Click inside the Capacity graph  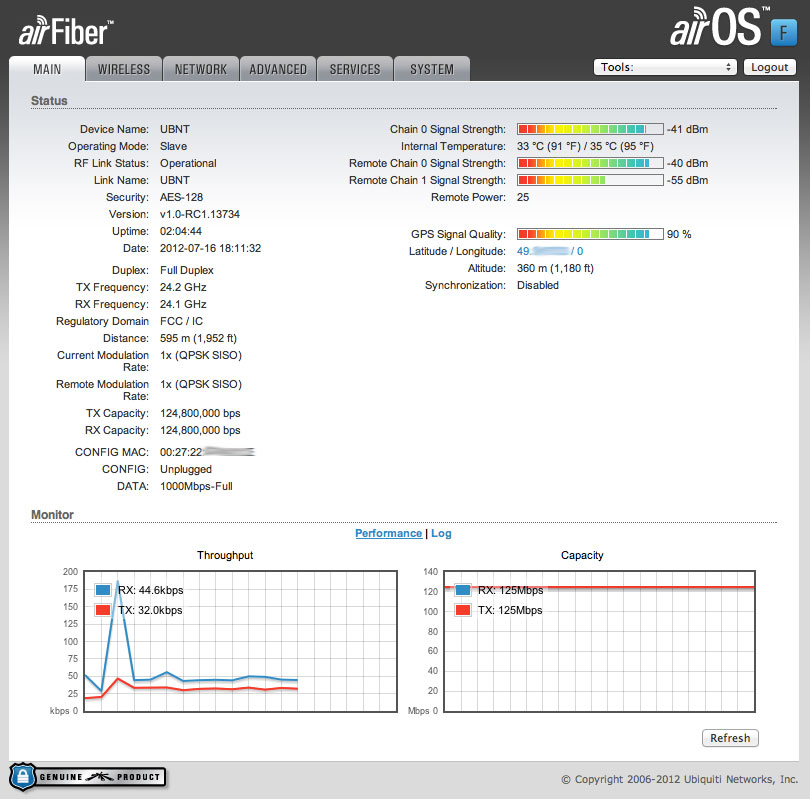tap(599, 641)
